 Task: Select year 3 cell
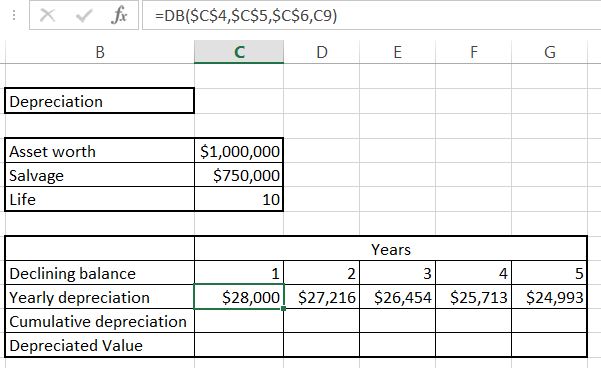tap(397, 273)
